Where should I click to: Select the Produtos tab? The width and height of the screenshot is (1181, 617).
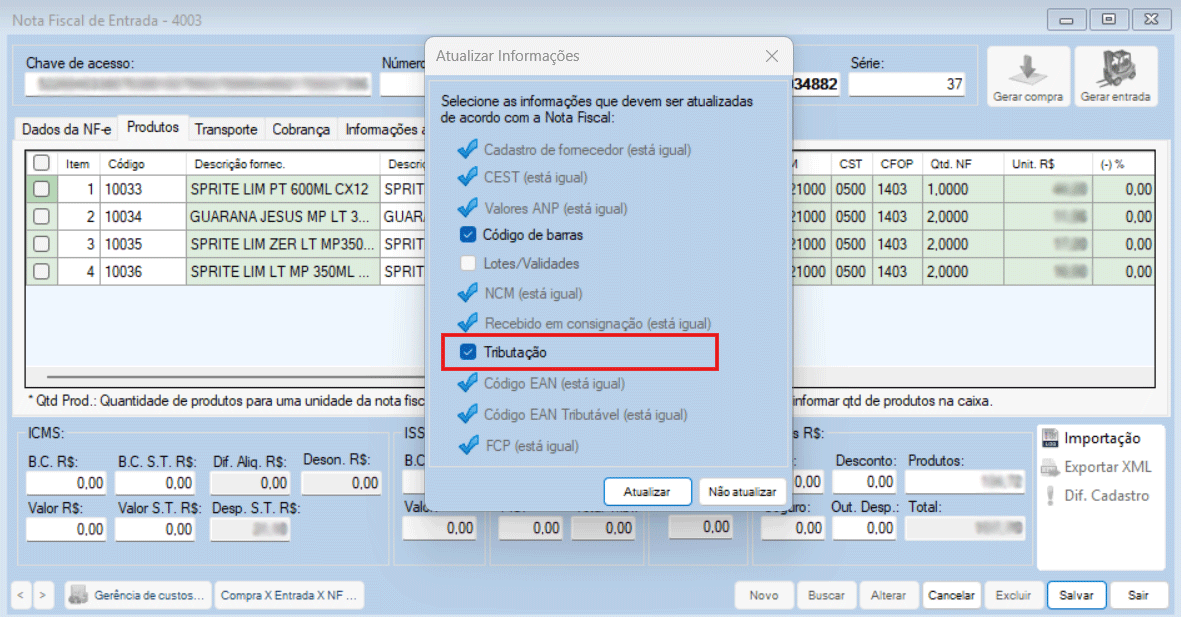153,127
